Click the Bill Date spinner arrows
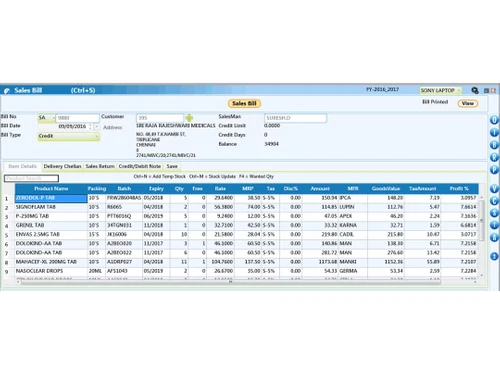500x375 pixels. [90, 127]
